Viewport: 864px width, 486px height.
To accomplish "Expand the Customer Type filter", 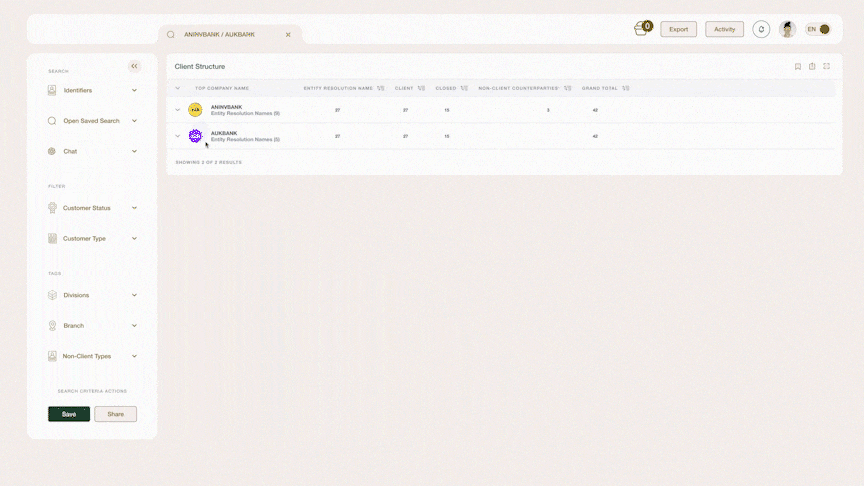I will [134, 239].
